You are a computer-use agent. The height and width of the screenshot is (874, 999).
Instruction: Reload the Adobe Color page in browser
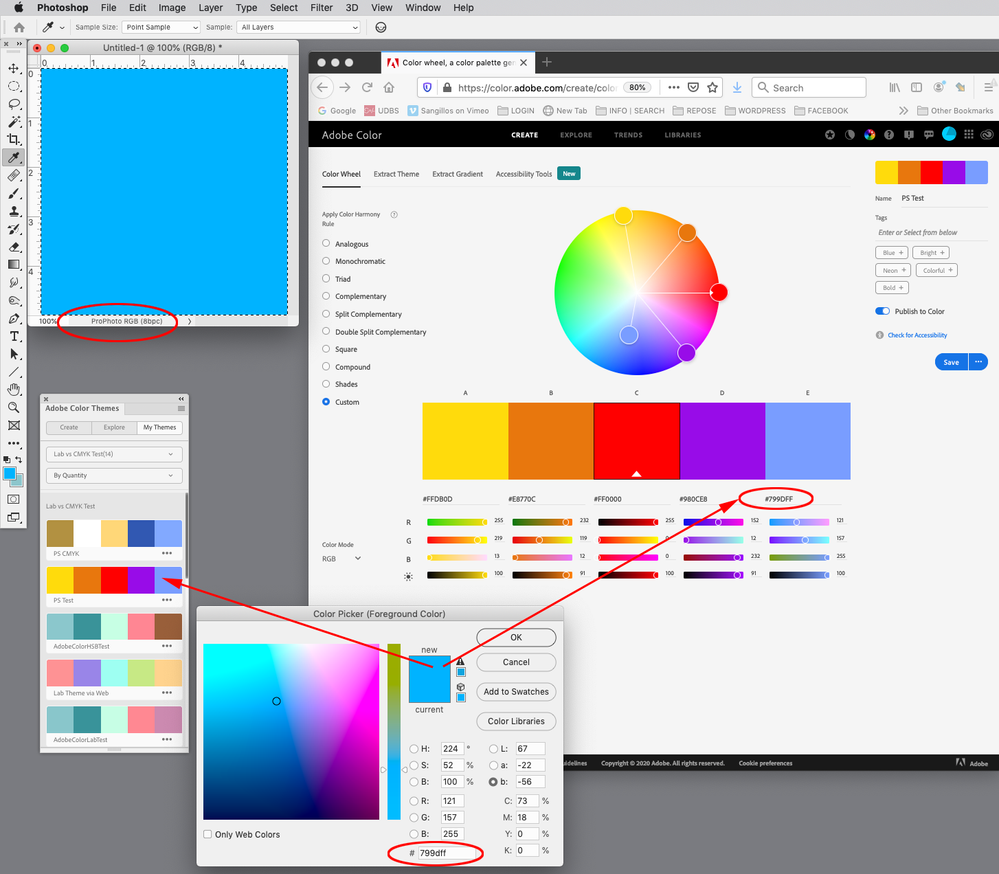pos(367,87)
